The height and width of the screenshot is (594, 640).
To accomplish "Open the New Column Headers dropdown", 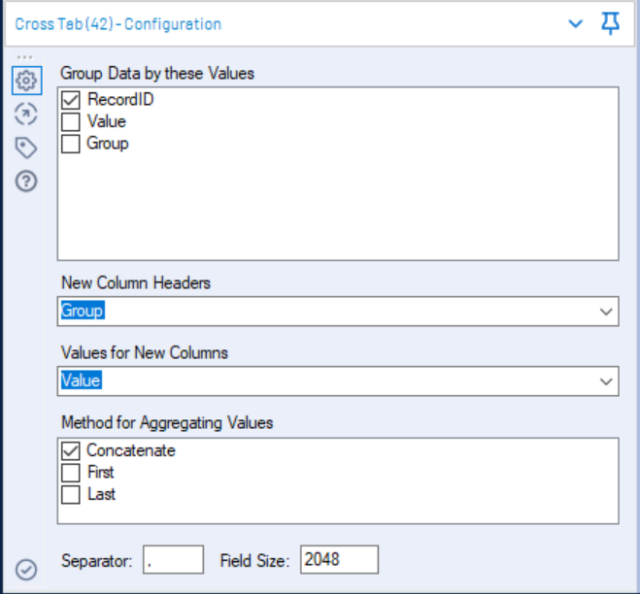I will click(338, 311).
